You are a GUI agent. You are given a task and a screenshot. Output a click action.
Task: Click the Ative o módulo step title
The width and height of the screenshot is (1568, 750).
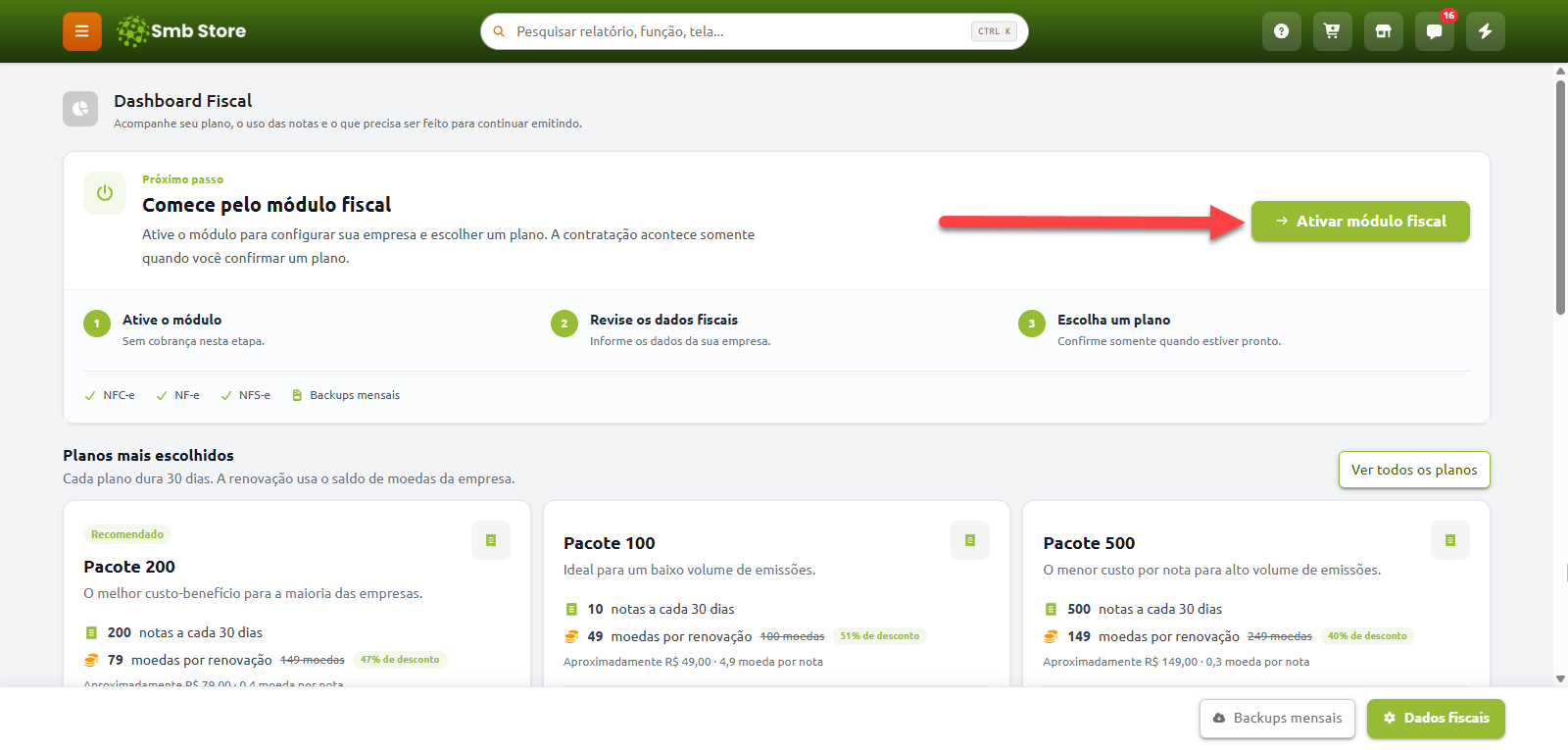[x=171, y=320]
